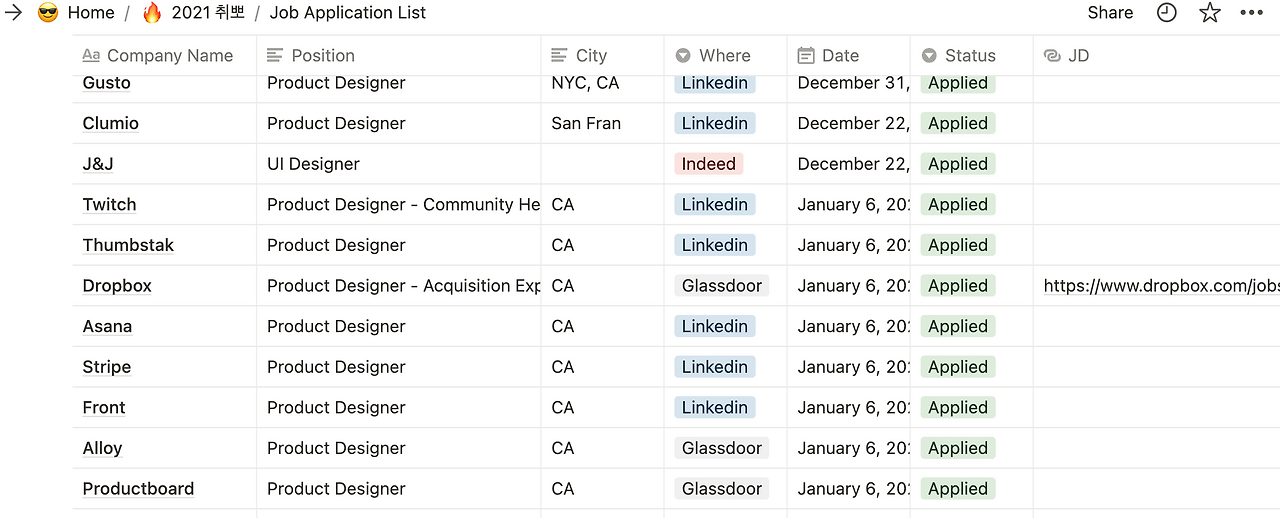This screenshot has width=1280, height=518.
Task: Expand the sidebar with the arrow icon
Action: click(13, 13)
